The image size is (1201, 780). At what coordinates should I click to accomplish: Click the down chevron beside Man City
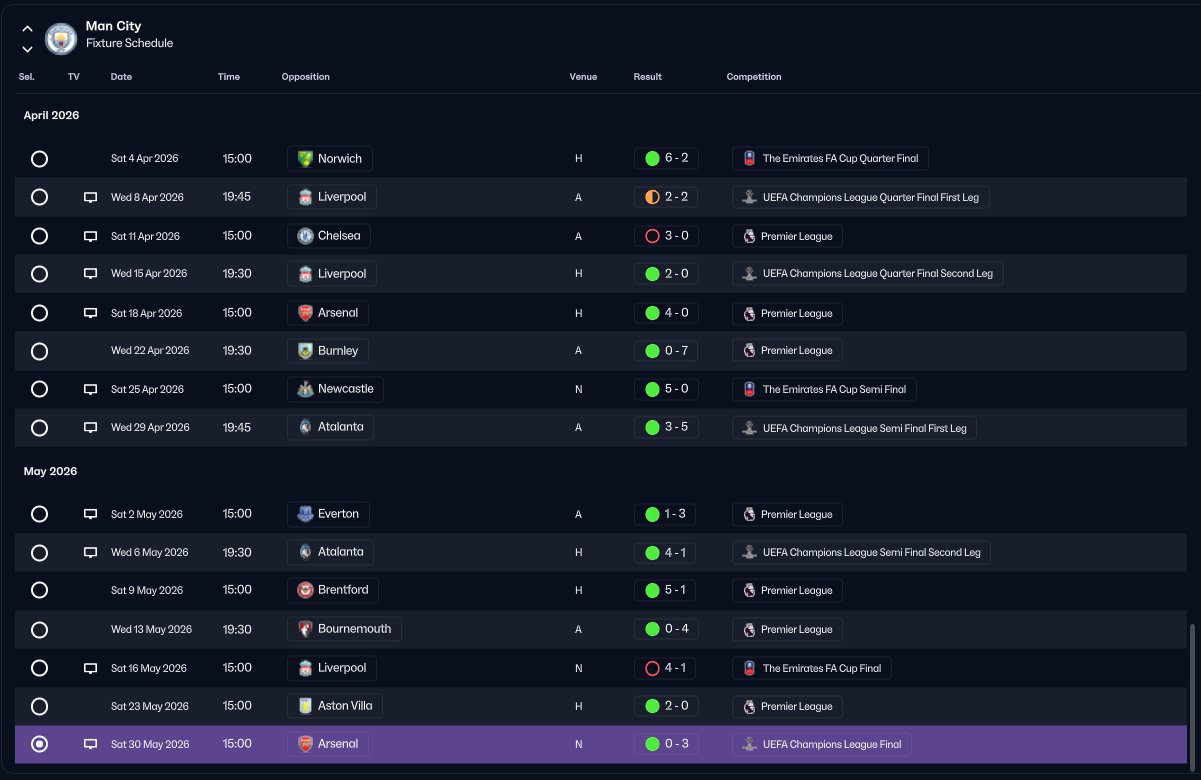pyautogui.click(x=27, y=49)
